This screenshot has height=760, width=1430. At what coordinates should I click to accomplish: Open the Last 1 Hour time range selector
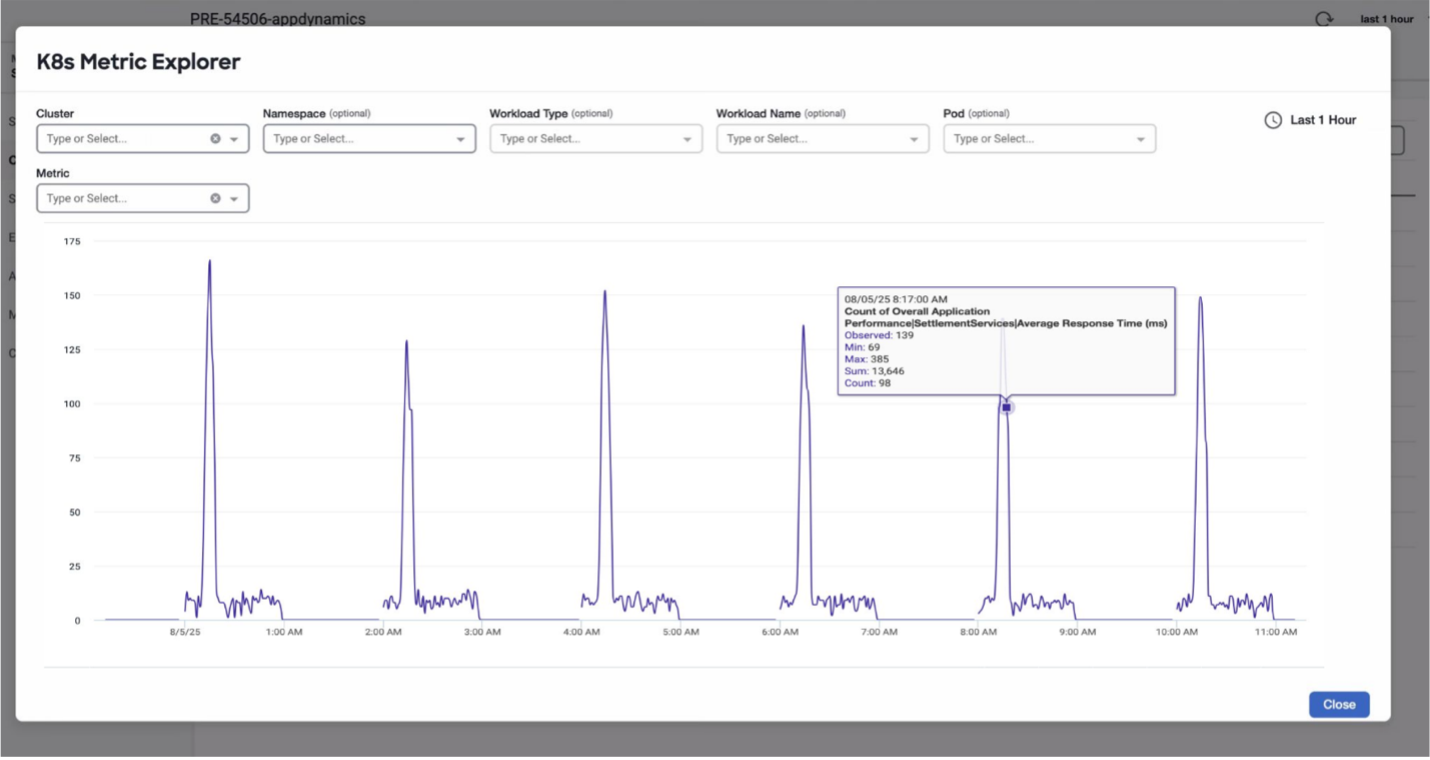1322,120
